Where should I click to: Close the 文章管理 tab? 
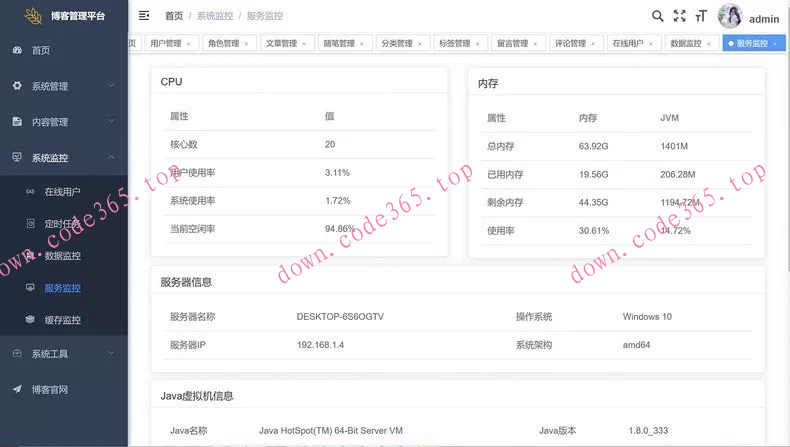point(304,44)
